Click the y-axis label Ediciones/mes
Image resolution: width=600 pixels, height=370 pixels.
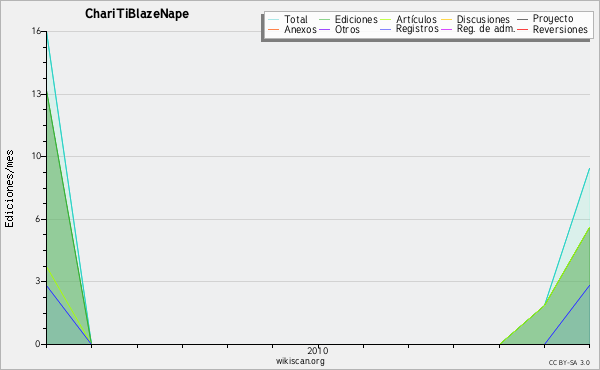pos(9,189)
